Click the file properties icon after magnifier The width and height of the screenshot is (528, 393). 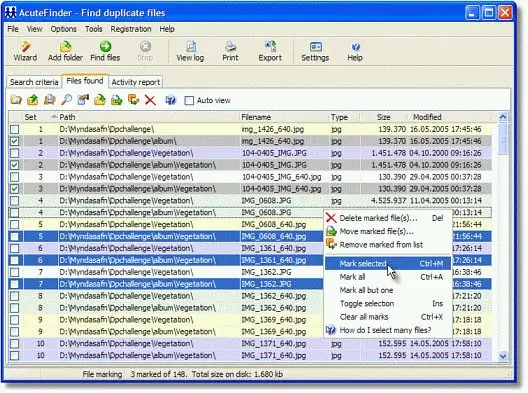(x=83, y=100)
